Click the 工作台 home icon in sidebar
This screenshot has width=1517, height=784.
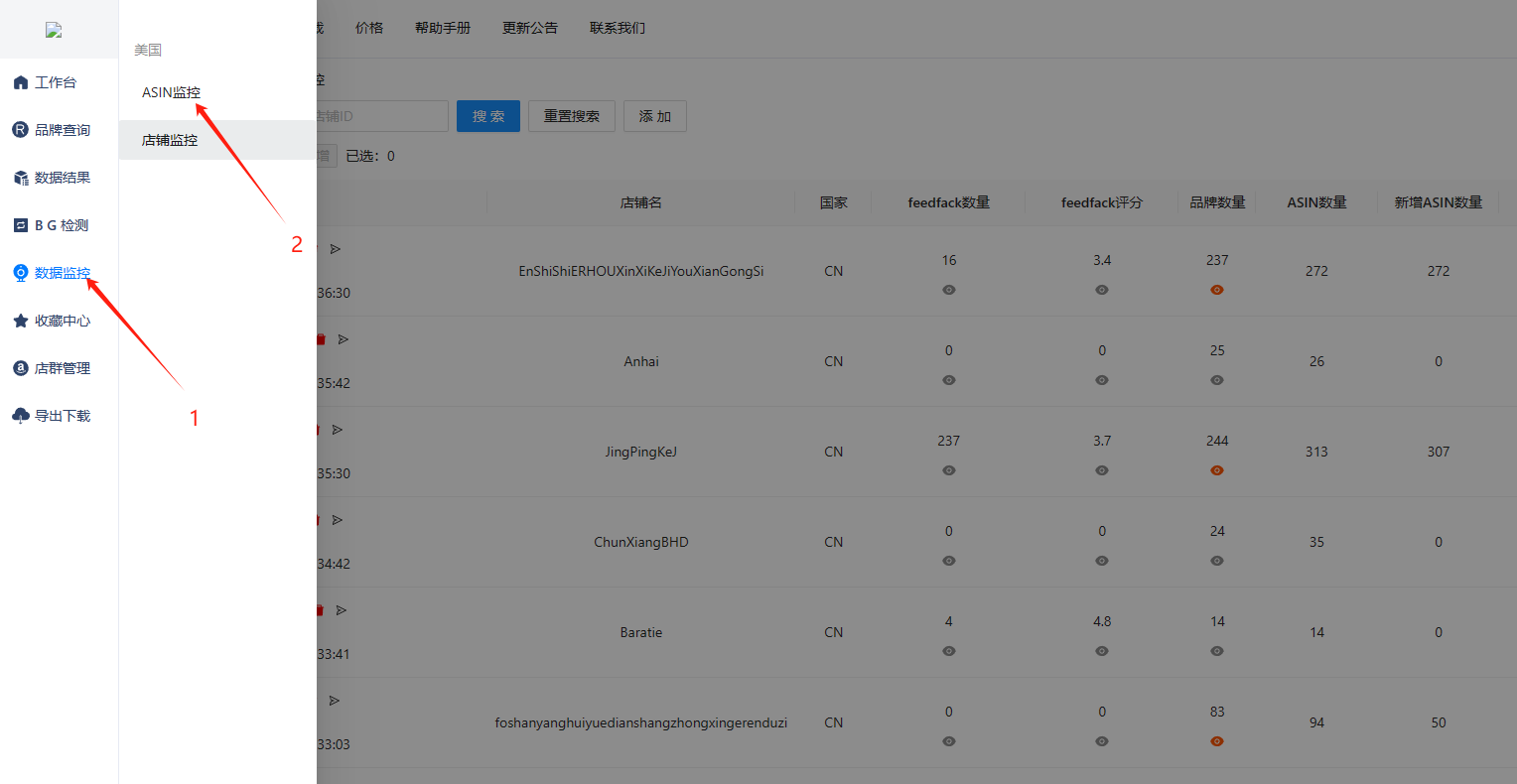21,82
